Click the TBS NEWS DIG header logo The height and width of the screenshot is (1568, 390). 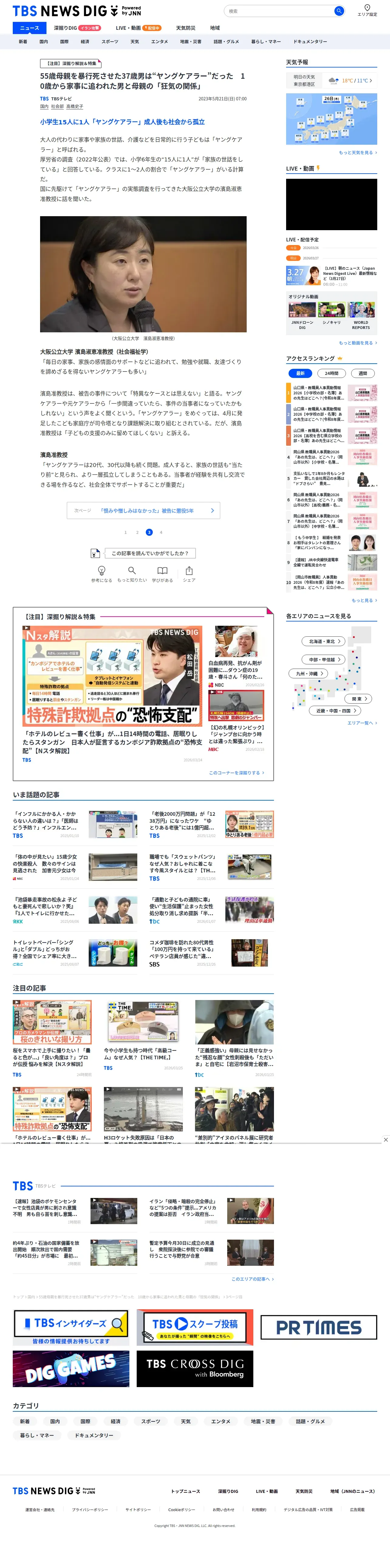77,11
